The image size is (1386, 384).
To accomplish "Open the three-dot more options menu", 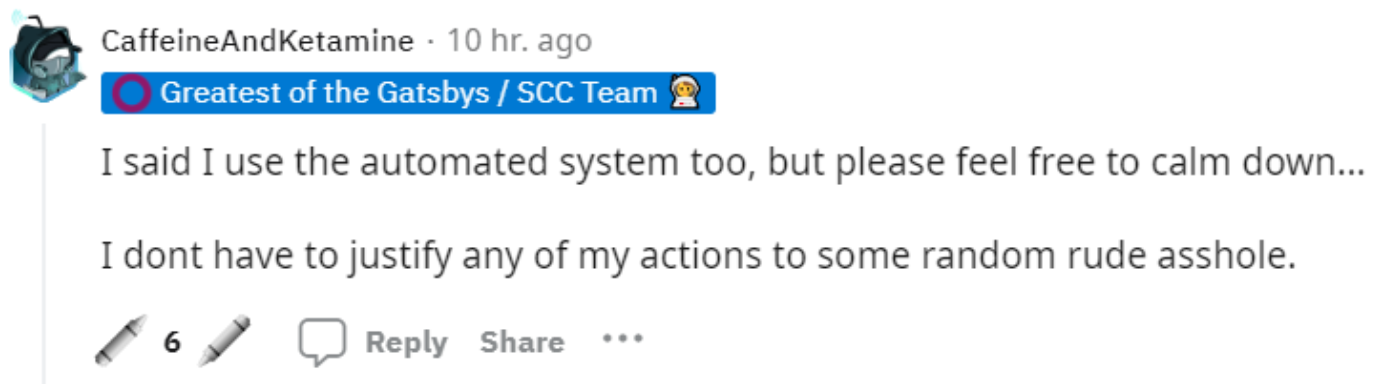I will tap(621, 339).
